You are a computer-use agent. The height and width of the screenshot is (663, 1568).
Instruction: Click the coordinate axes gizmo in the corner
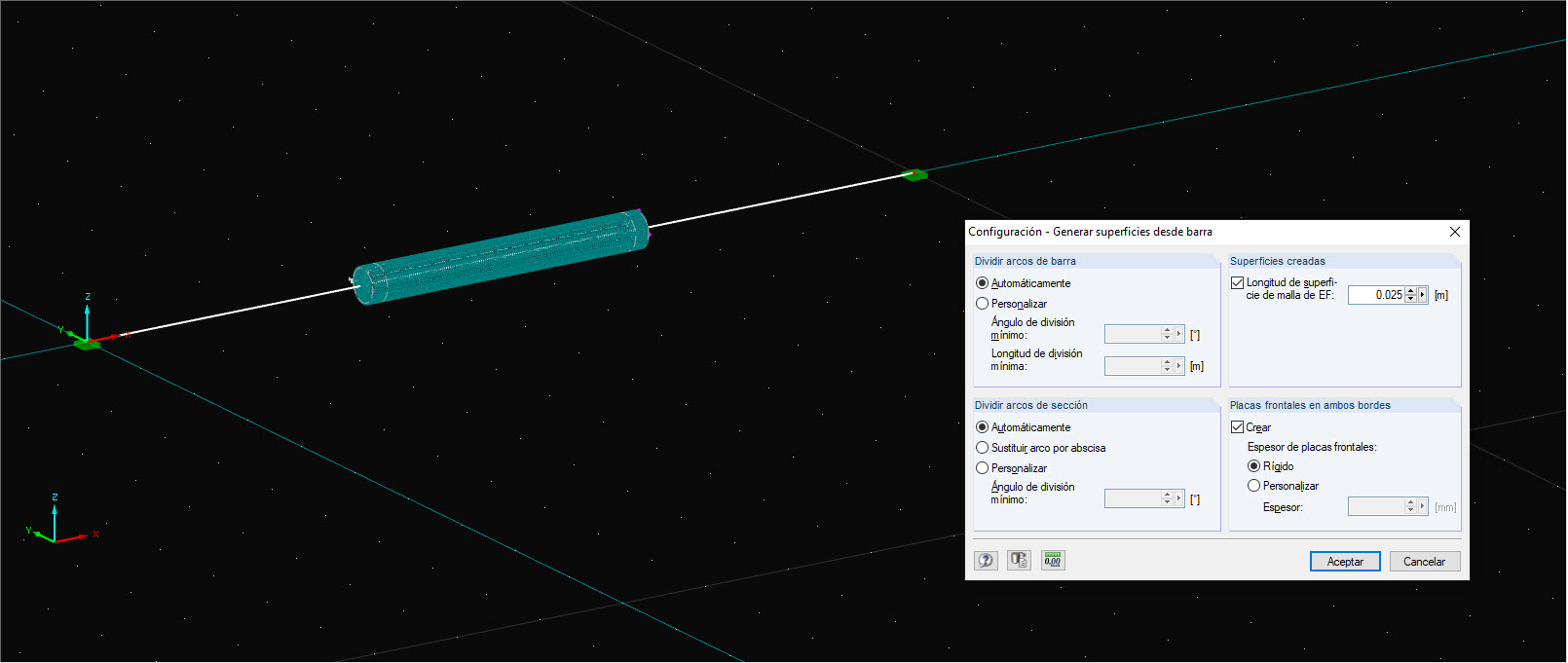coord(60,521)
